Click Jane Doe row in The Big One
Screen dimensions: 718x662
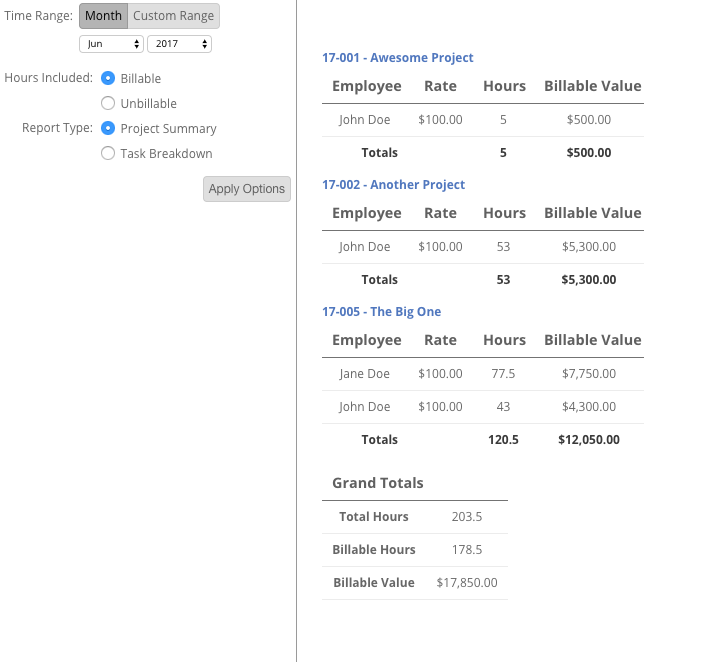pos(483,374)
